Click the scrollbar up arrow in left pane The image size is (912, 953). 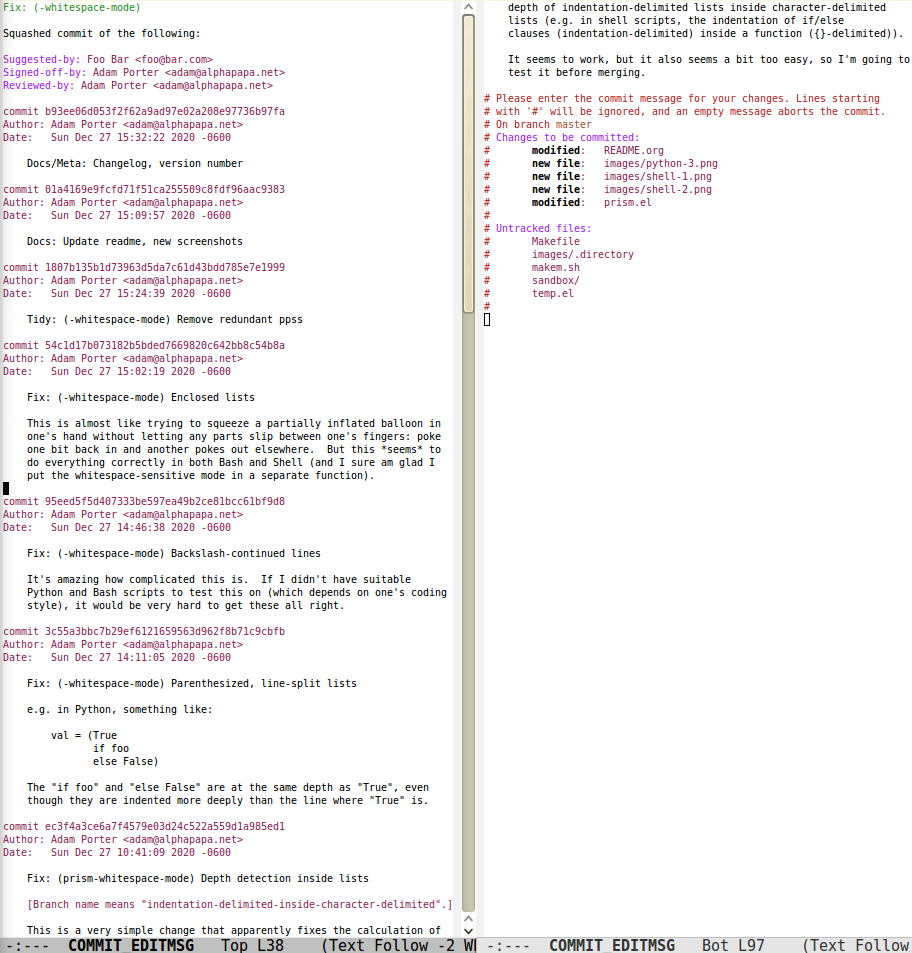click(468, 7)
